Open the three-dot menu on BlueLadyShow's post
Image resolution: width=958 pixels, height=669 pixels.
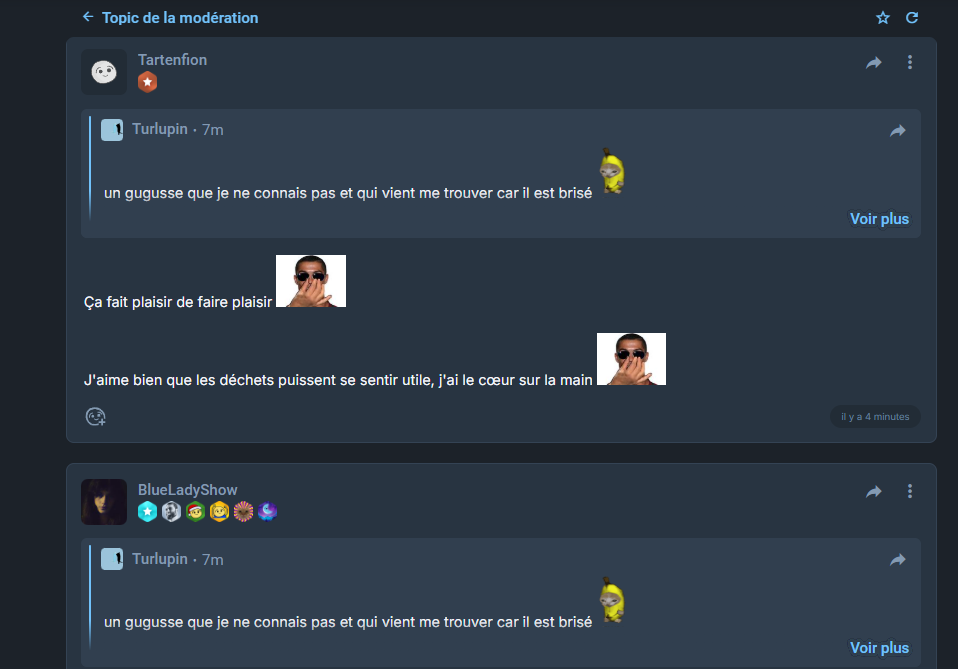pos(910,491)
